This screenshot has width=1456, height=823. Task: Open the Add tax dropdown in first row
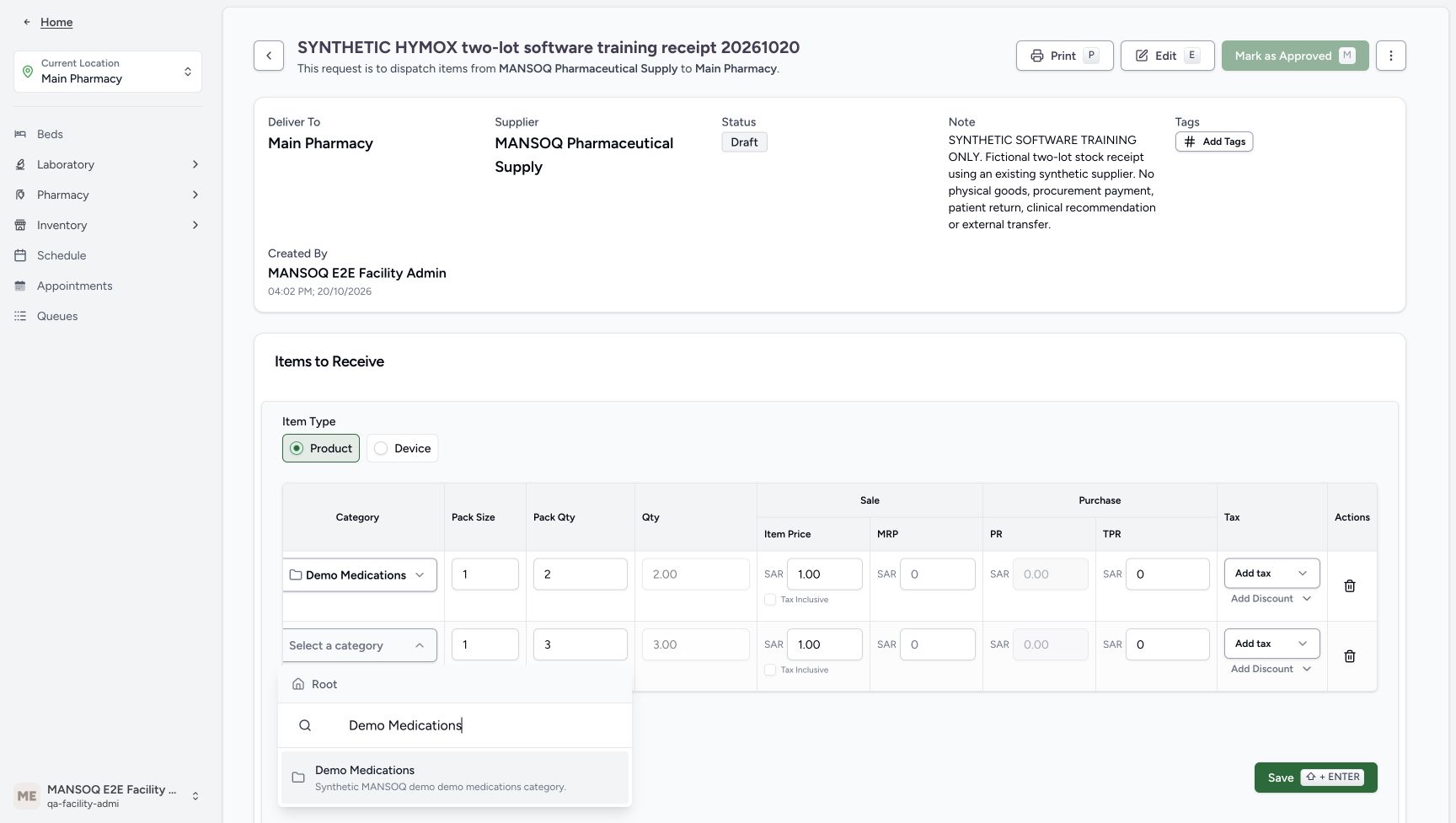pyautogui.click(x=1271, y=573)
